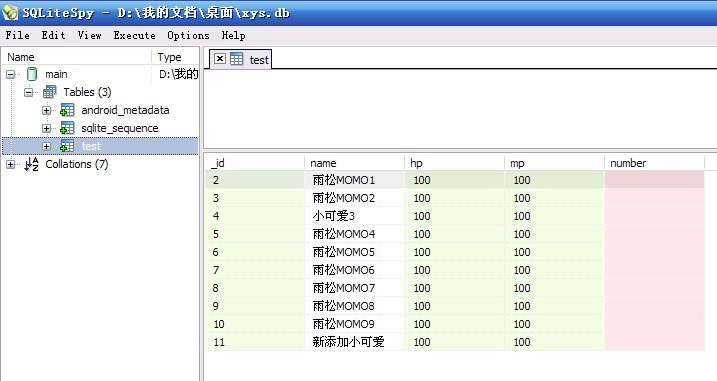Click the main database cylinder icon
The image size is (717, 381).
tap(32, 74)
